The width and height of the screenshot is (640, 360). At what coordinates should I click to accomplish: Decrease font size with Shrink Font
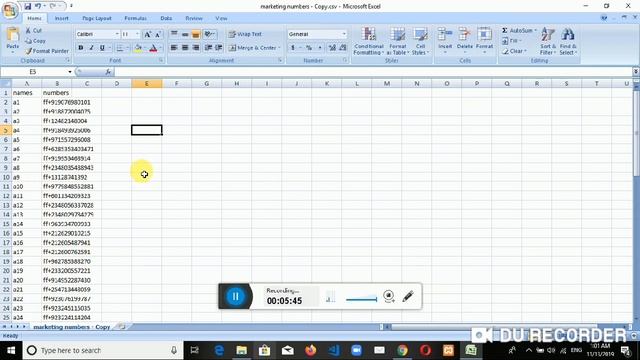point(158,34)
